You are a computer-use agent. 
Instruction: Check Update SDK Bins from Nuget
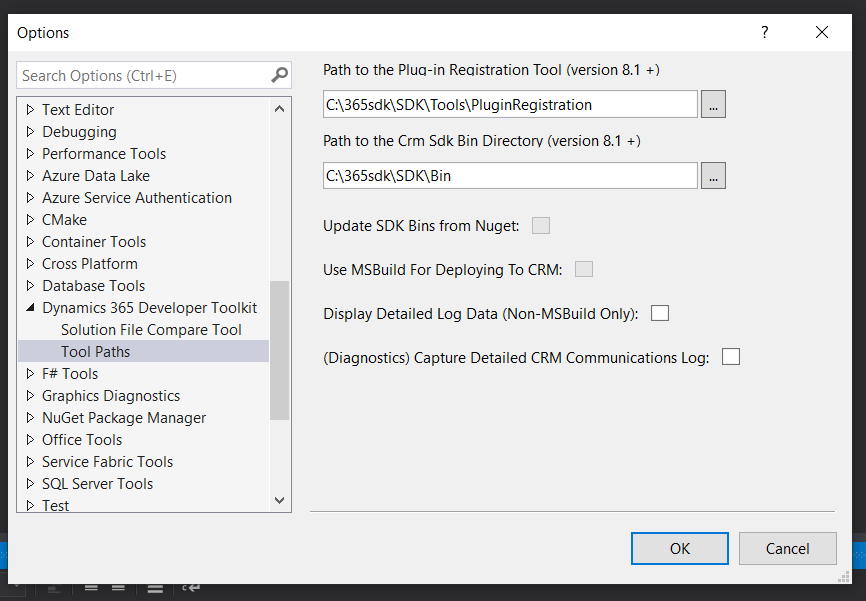click(541, 225)
